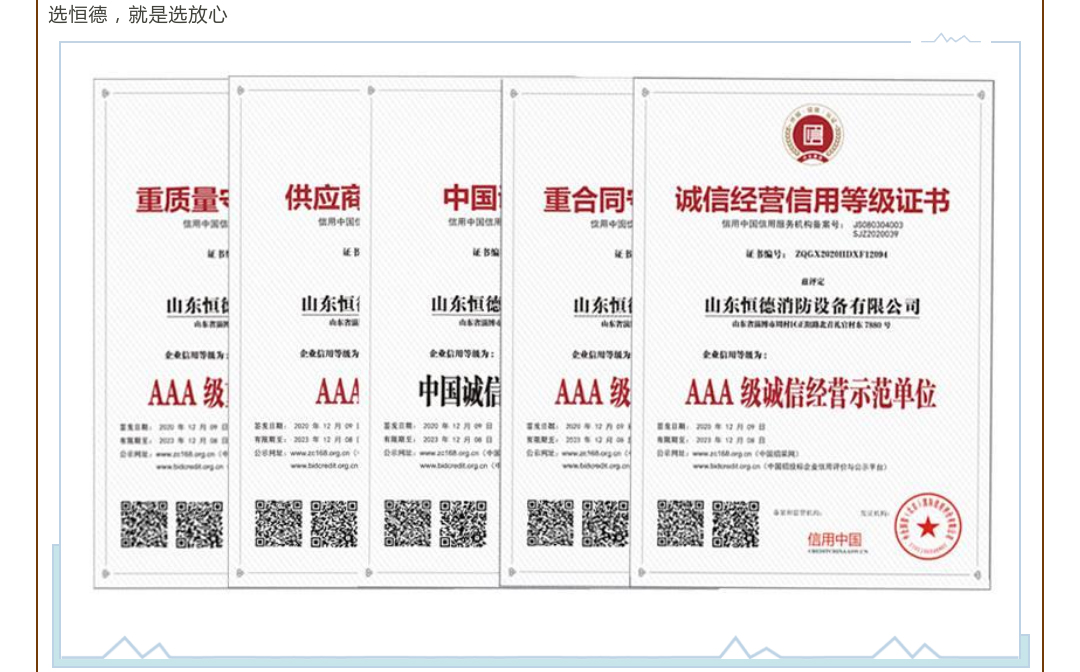1080x672 pixels.
Task: Click the 信用中国 logo
Action: click(834, 542)
